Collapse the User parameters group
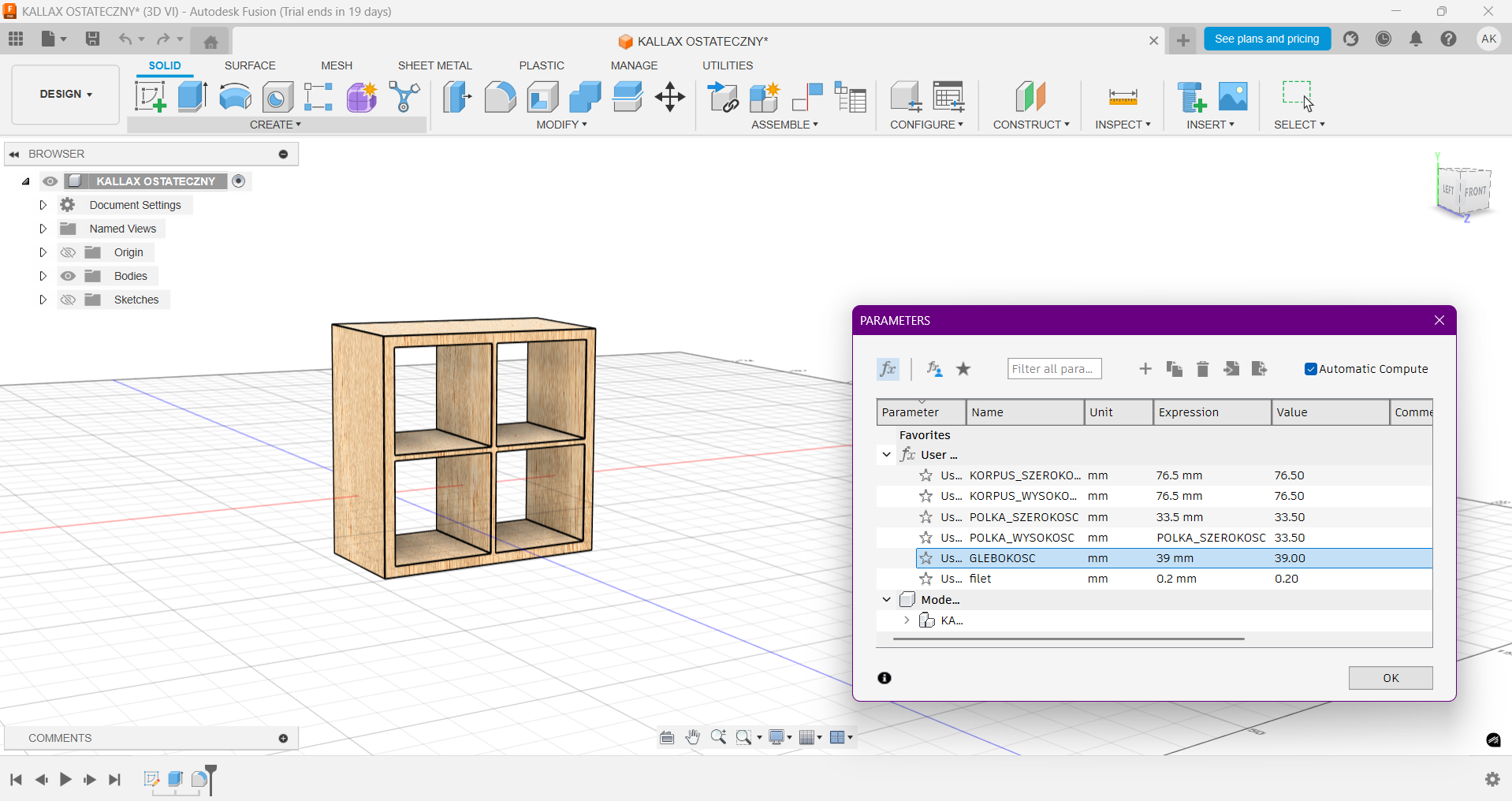The image size is (1512, 801). [887, 455]
